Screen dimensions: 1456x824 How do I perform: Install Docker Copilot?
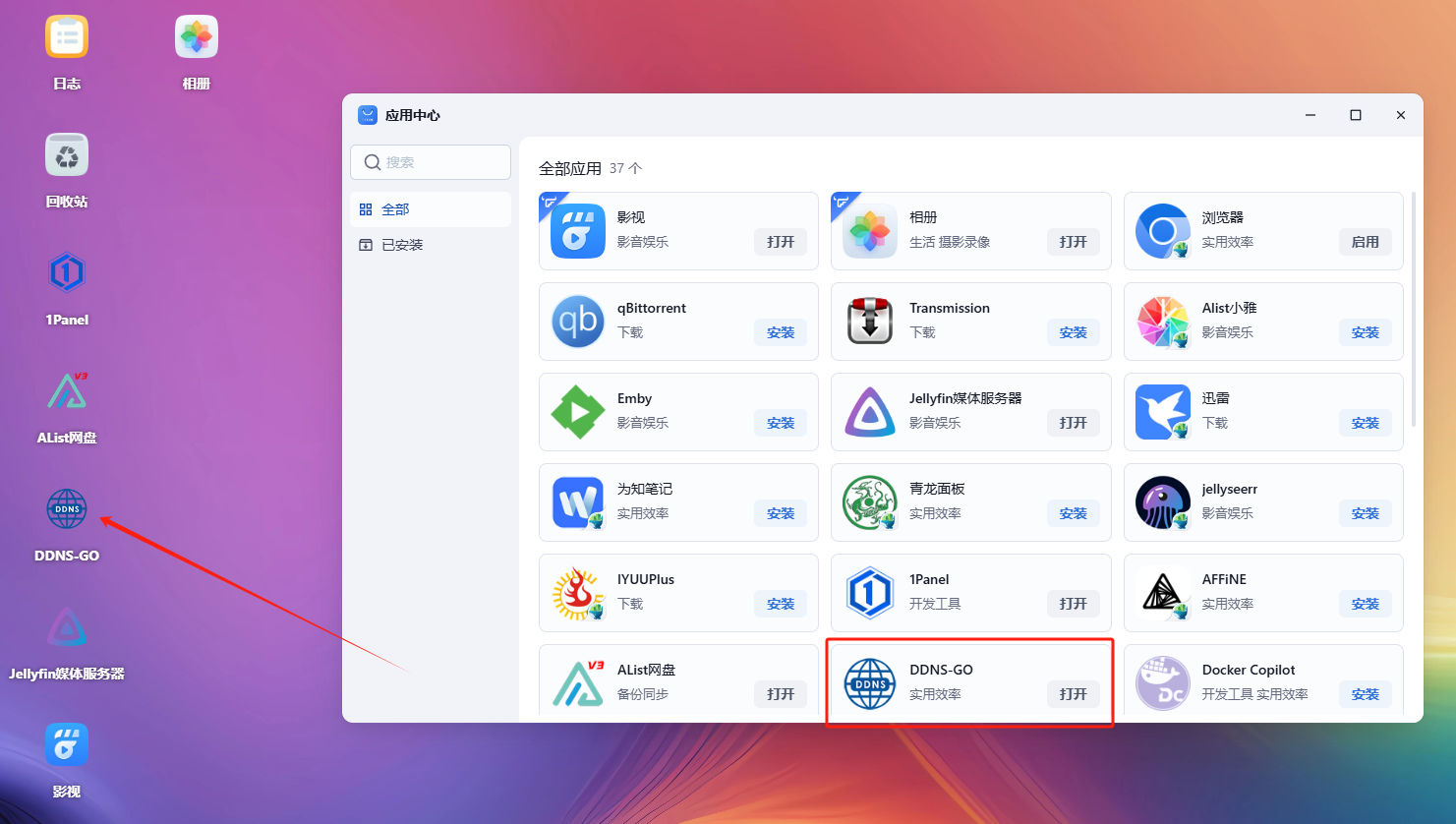tap(1365, 694)
